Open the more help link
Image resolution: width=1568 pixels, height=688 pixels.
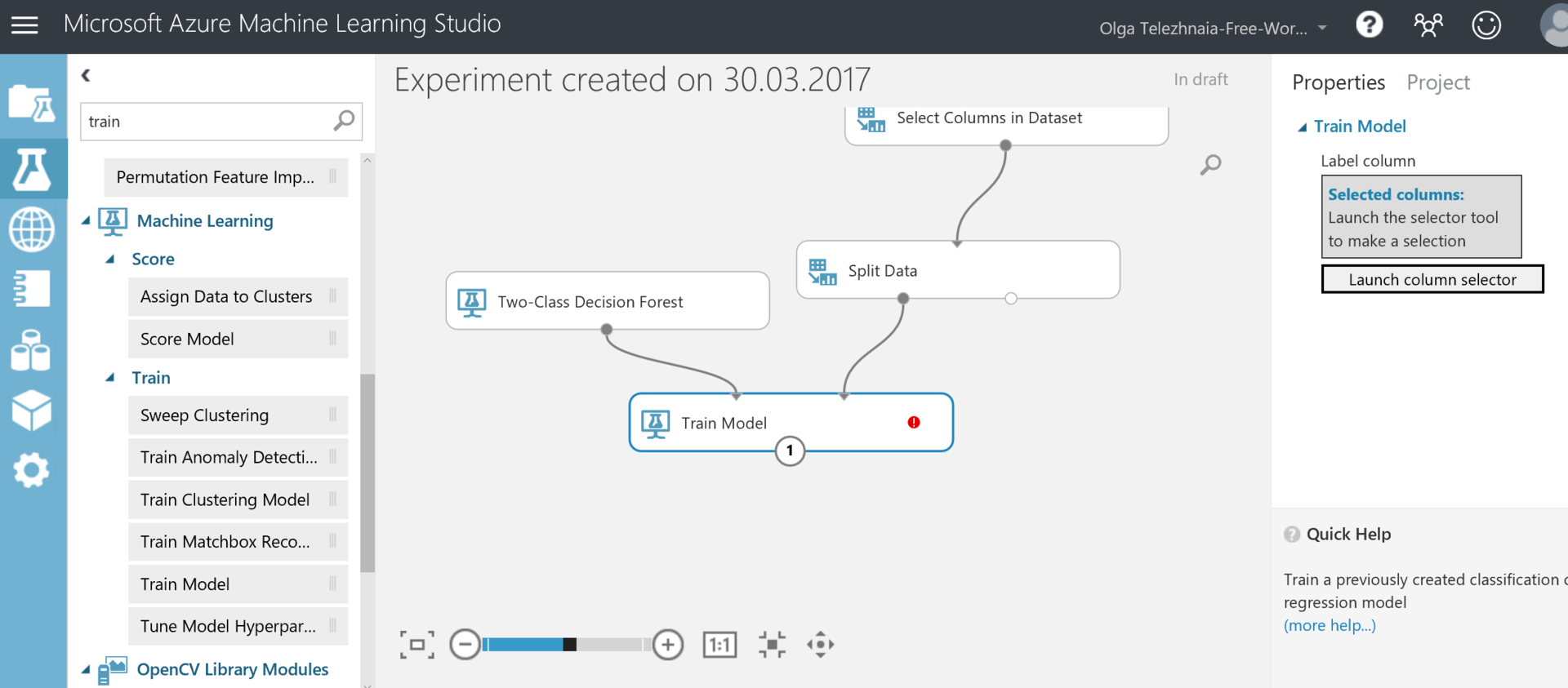click(1330, 625)
